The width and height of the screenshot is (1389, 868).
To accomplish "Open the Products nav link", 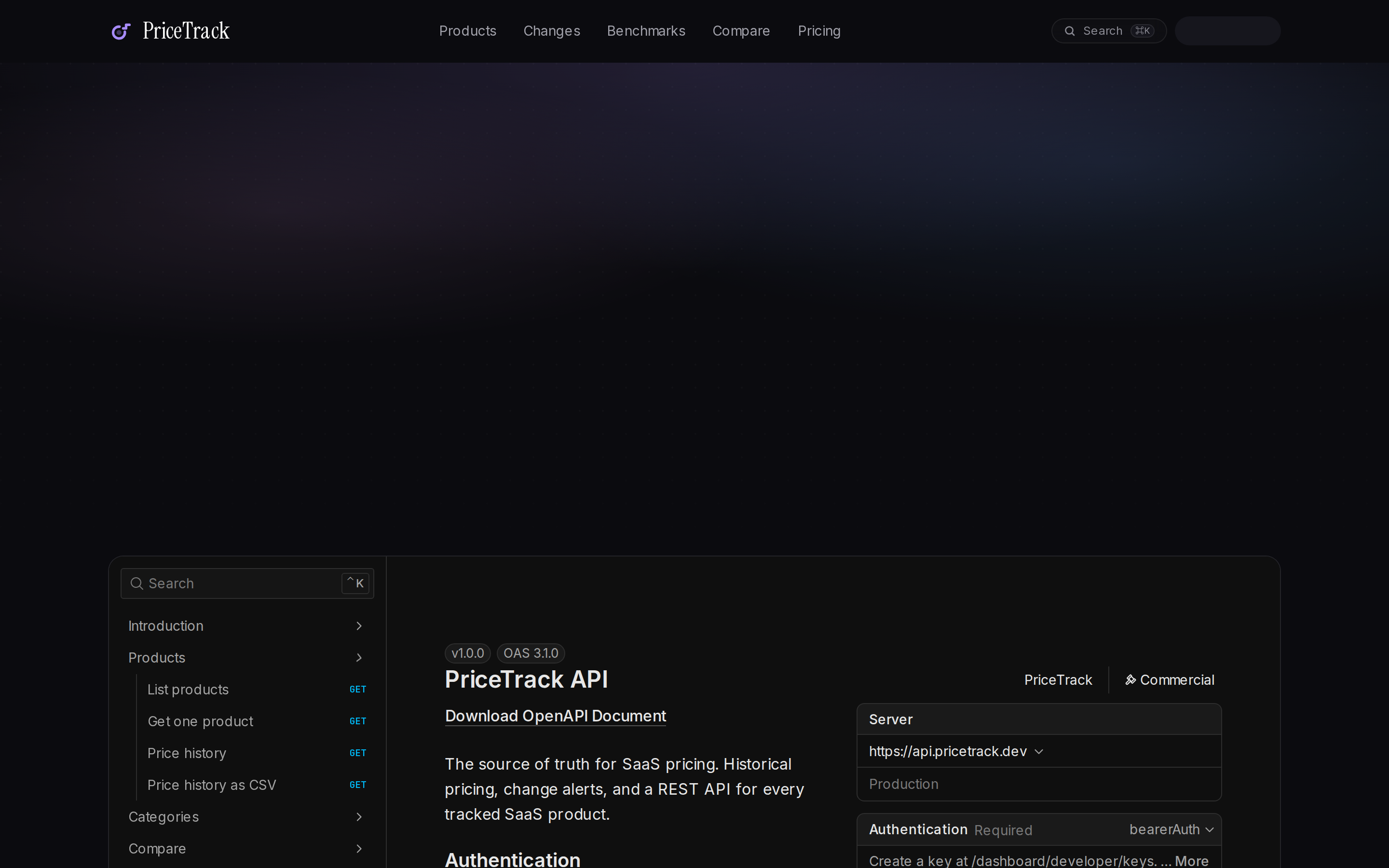I will 467,31.
